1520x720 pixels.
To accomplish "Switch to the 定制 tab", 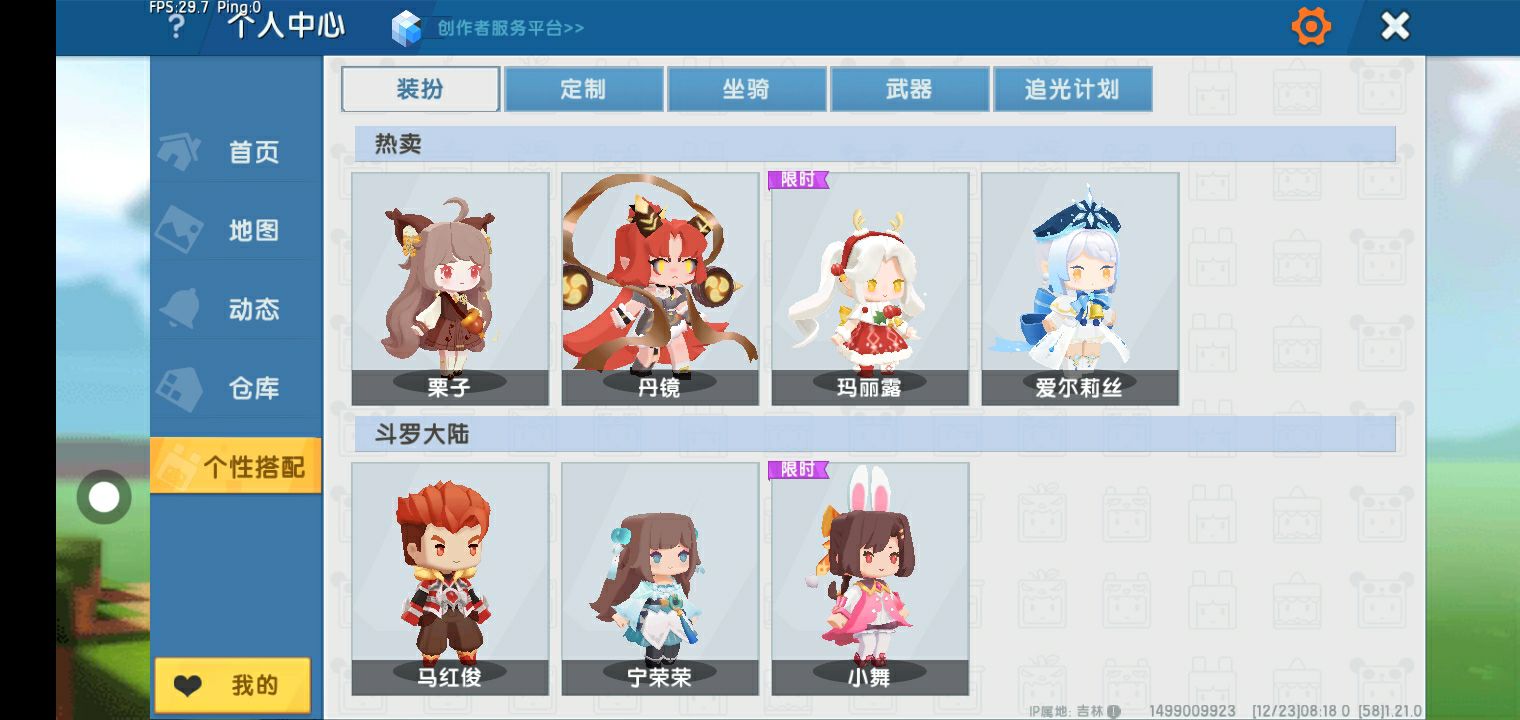I will coord(584,89).
